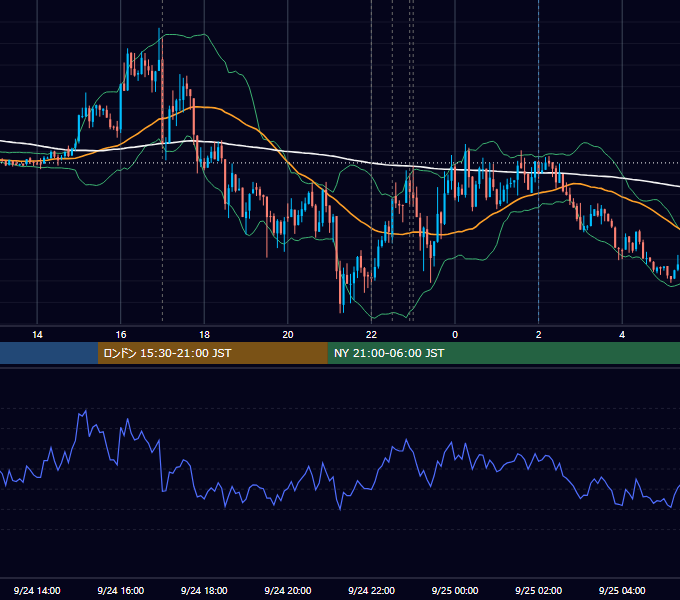Click the 9/24 20:00 date label
Screen dimensions: 680x600
(288, 590)
